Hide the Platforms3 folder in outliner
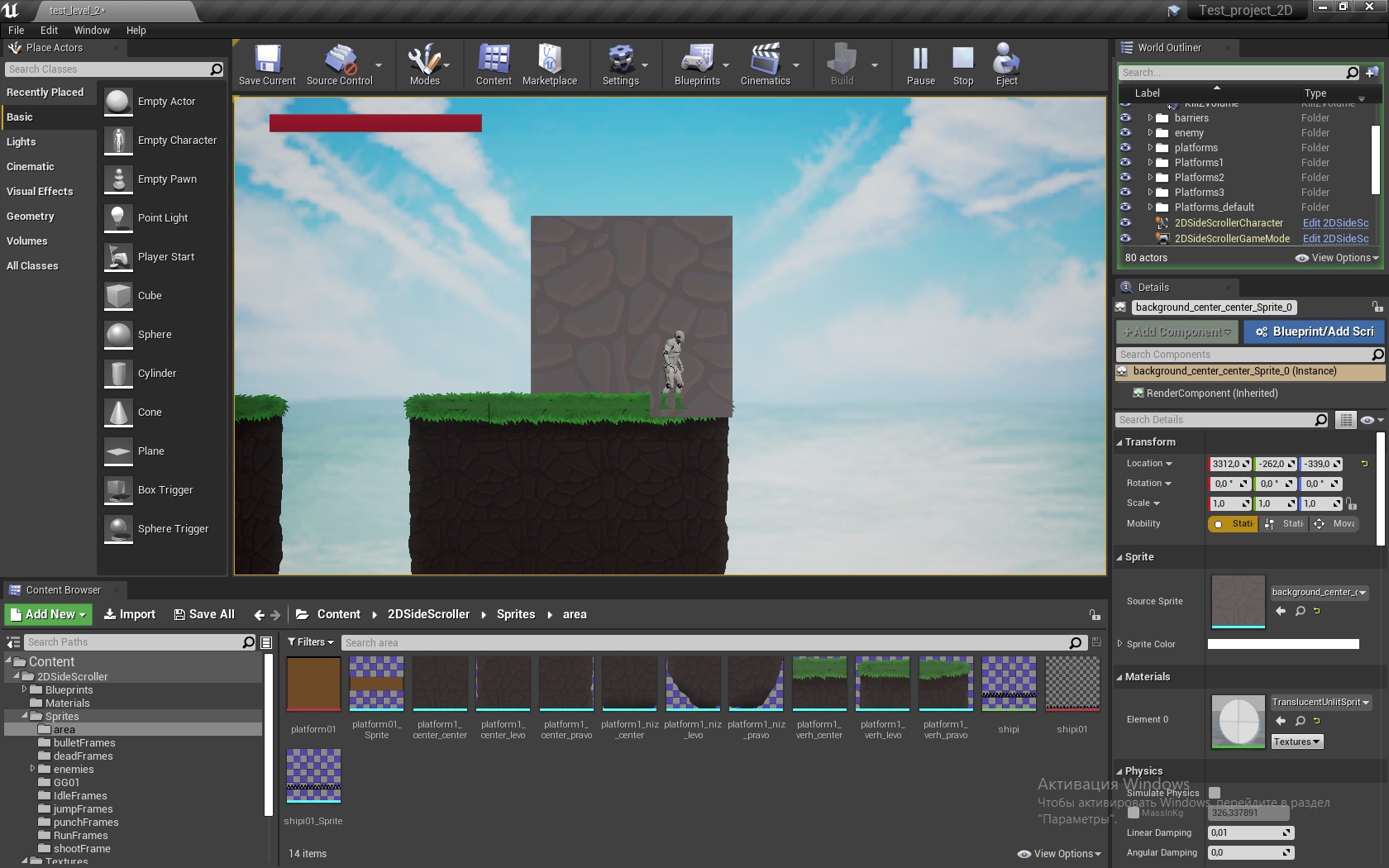 [1125, 193]
